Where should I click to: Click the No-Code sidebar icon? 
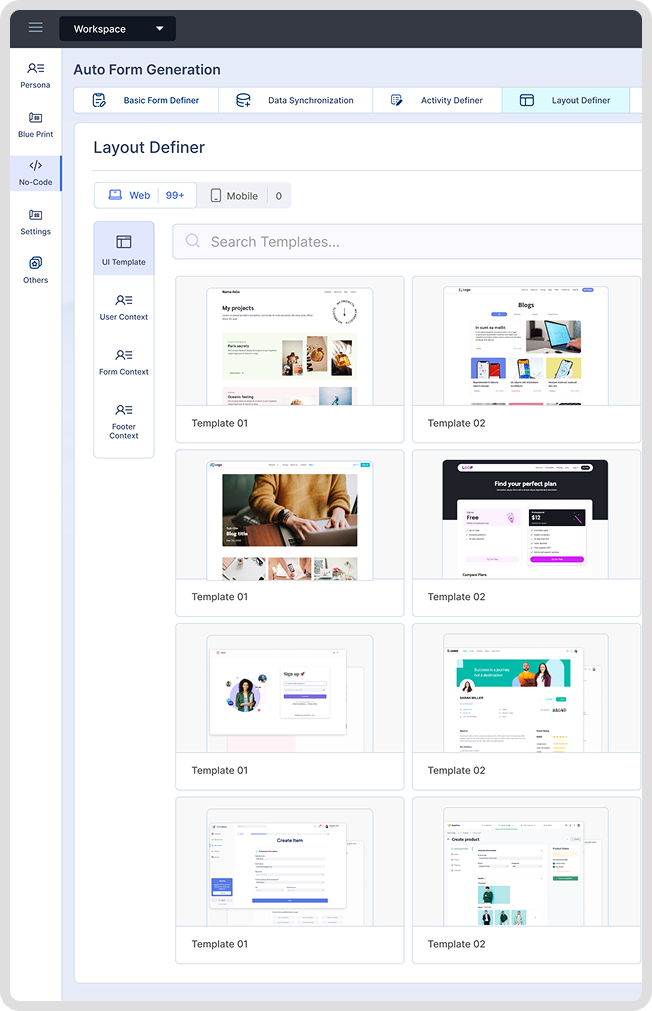tap(36, 173)
